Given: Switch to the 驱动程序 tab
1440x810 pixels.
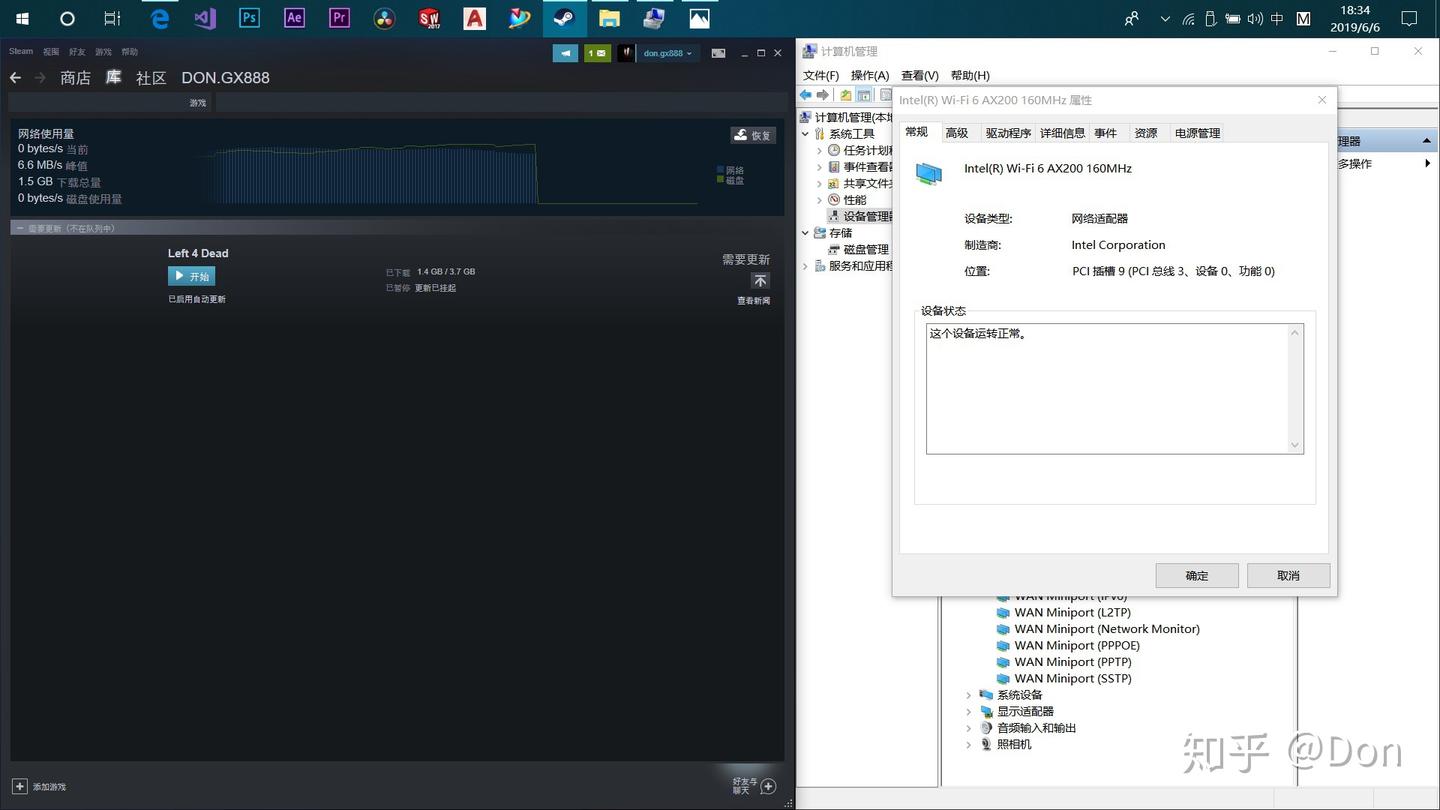Looking at the screenshot, I should (1008, 133).
